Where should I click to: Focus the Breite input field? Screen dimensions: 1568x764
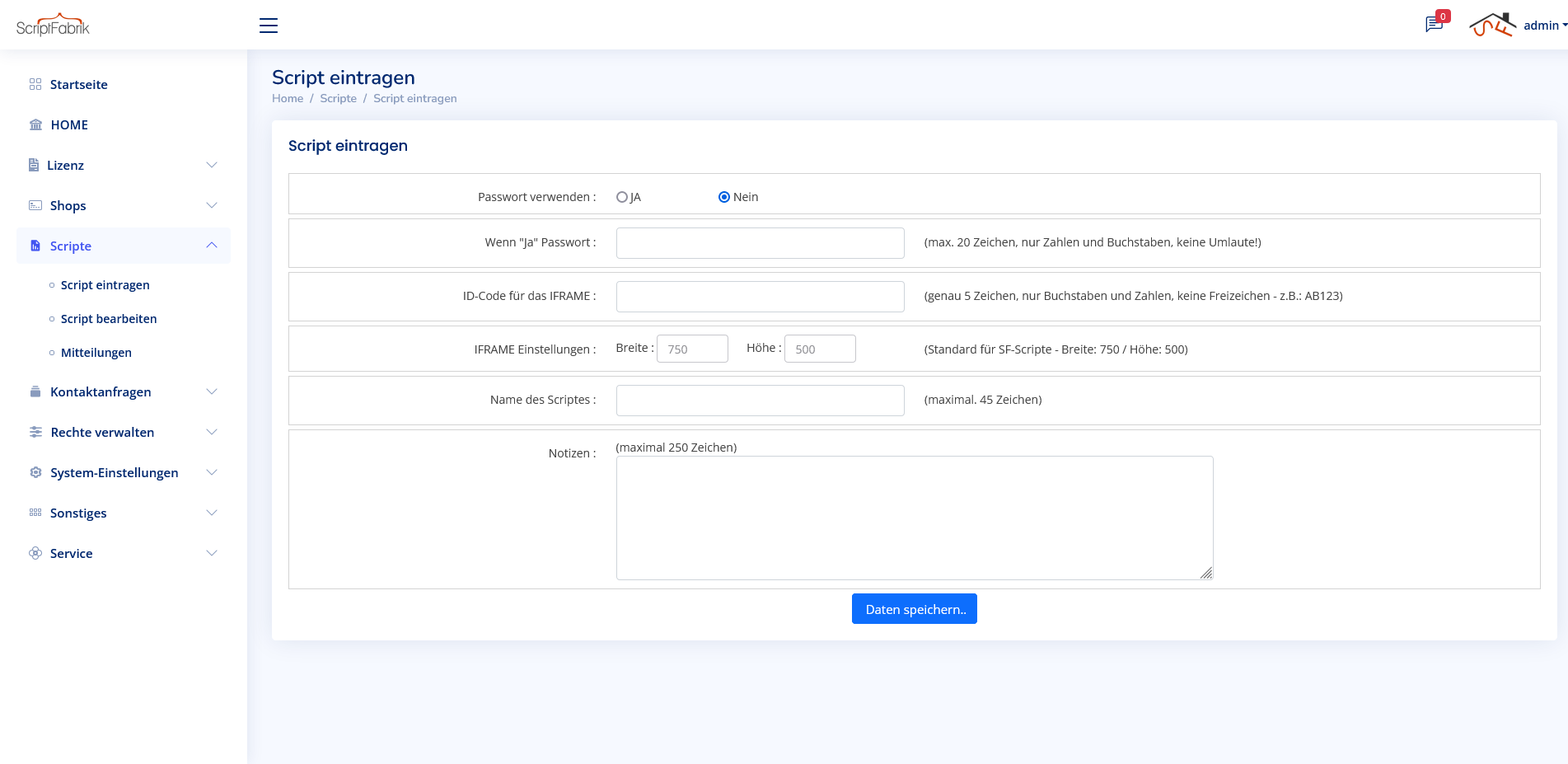(x=692, y=349)
